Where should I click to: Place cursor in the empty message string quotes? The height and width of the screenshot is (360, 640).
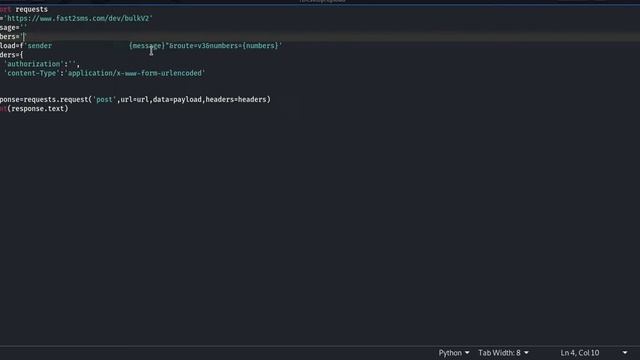point(23,27)
